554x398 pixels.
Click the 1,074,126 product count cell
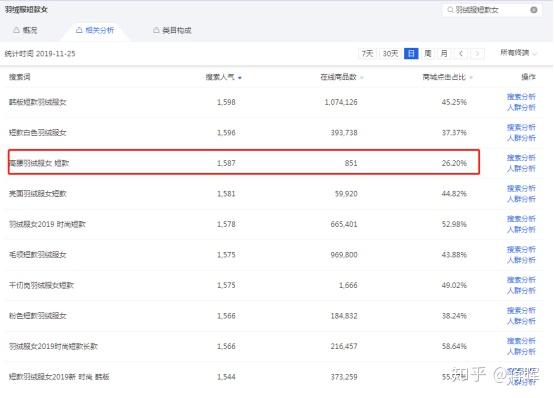tap(341, 102)
